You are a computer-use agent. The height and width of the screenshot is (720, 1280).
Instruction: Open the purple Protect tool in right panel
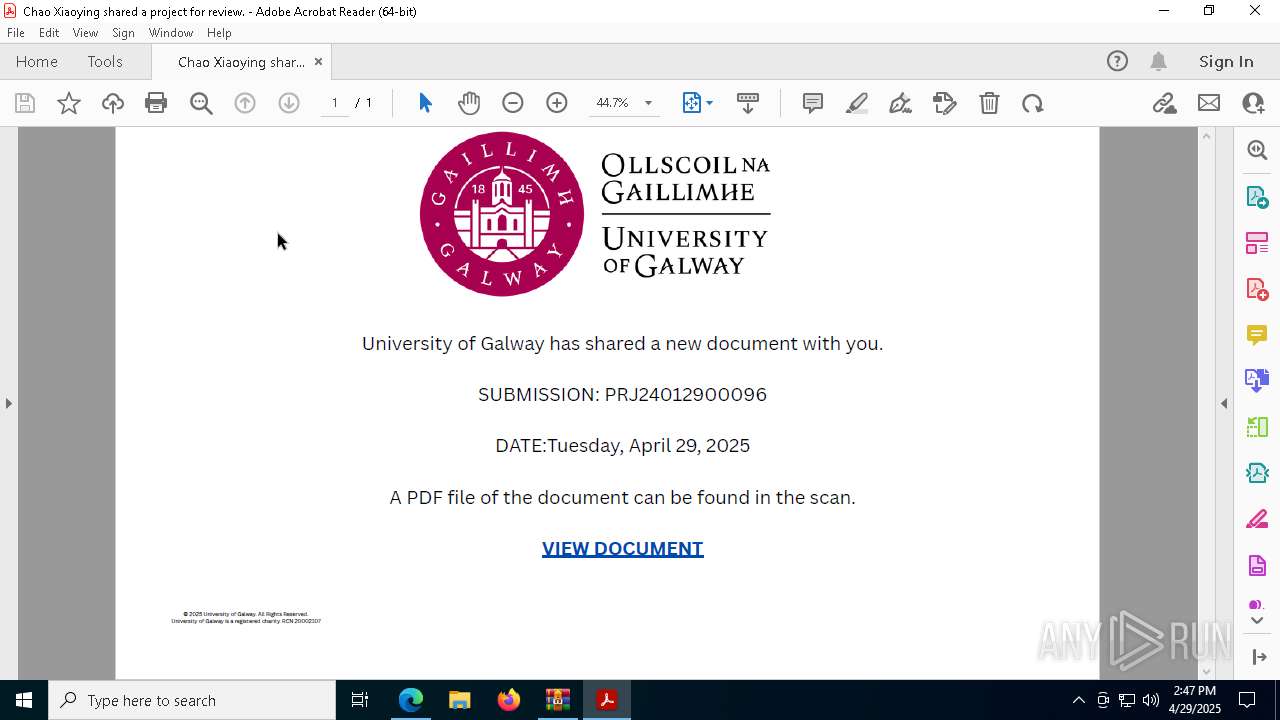point(1257,565)
